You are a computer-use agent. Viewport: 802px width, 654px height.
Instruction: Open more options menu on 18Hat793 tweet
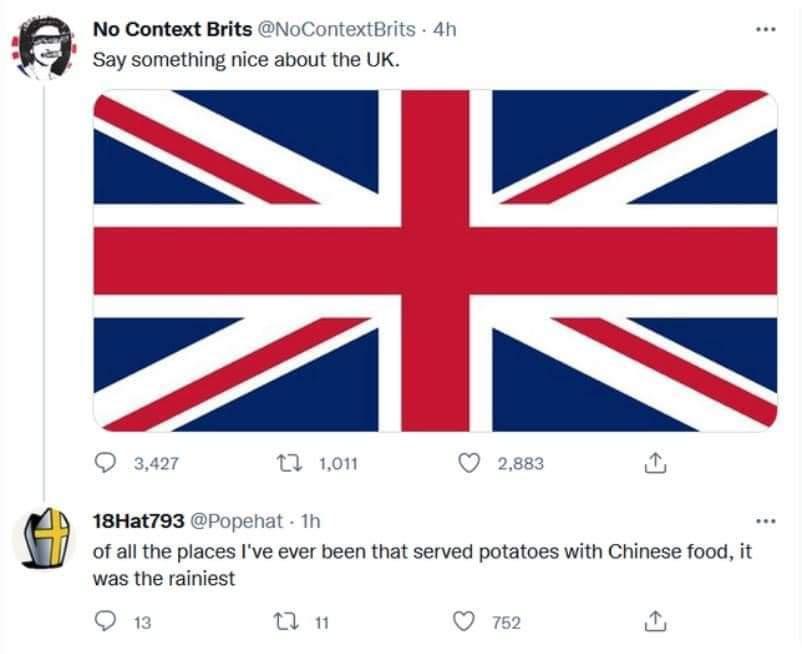click(766, 521)
